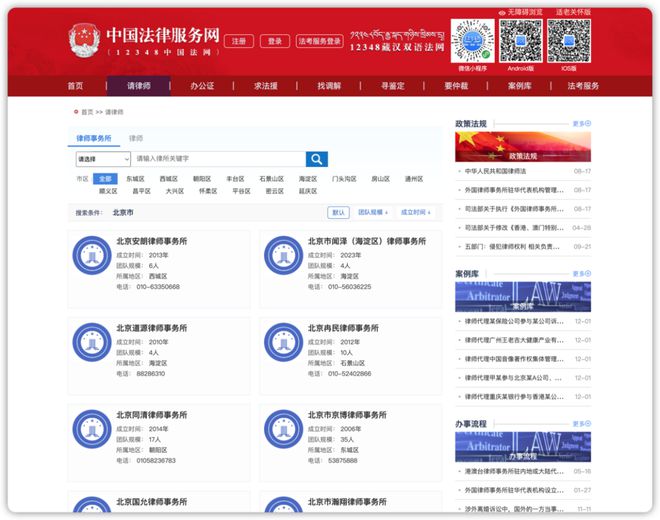Filter by 朝阳区 district
The image size is (660, 520).
202,179
